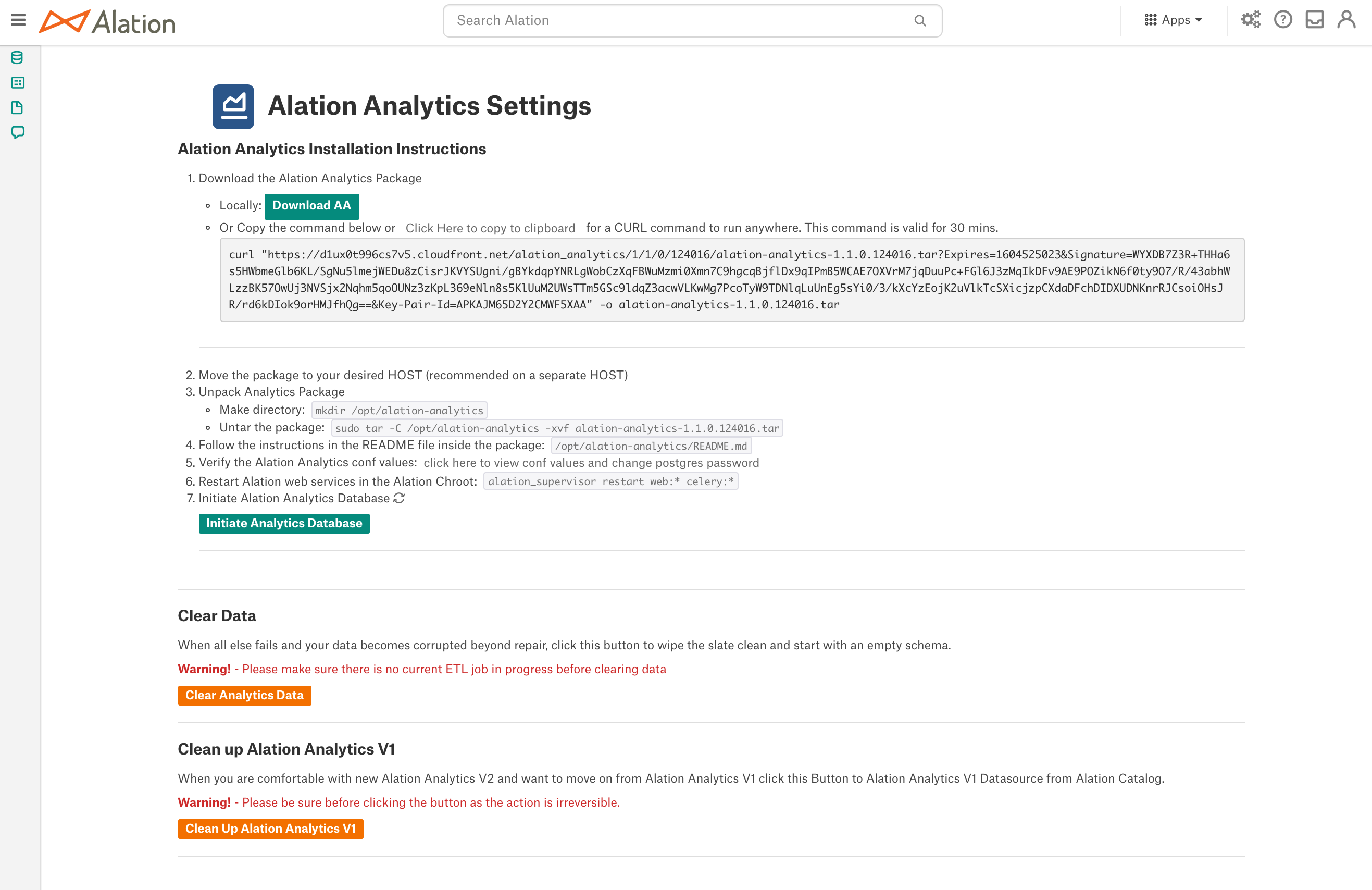Click the Clear Analytics Data button
This screenshot has height=890, width=1372.
244,695
